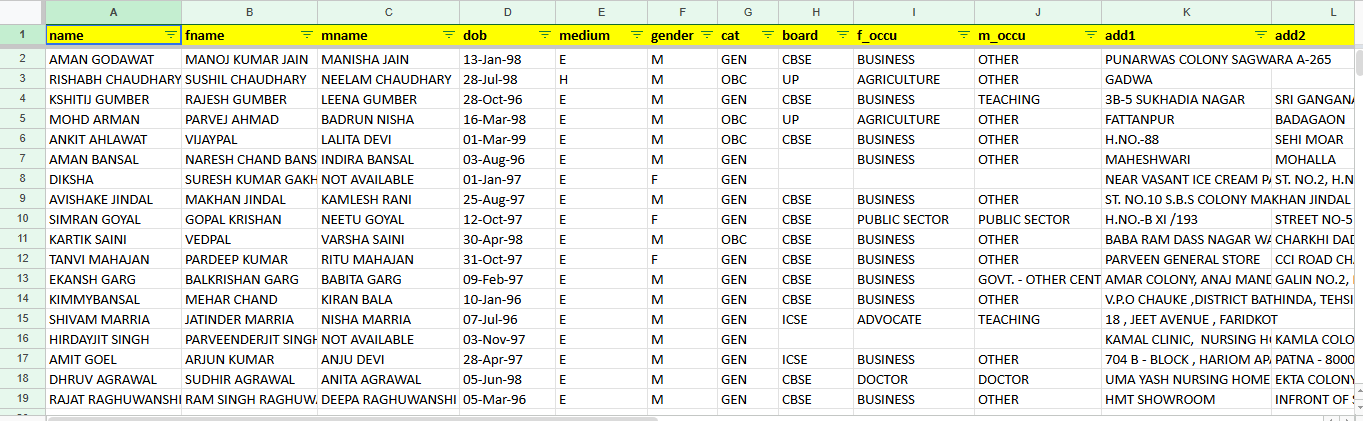Select row 10 header
The image size is (1363, 421).
click(x=22, y=219)
